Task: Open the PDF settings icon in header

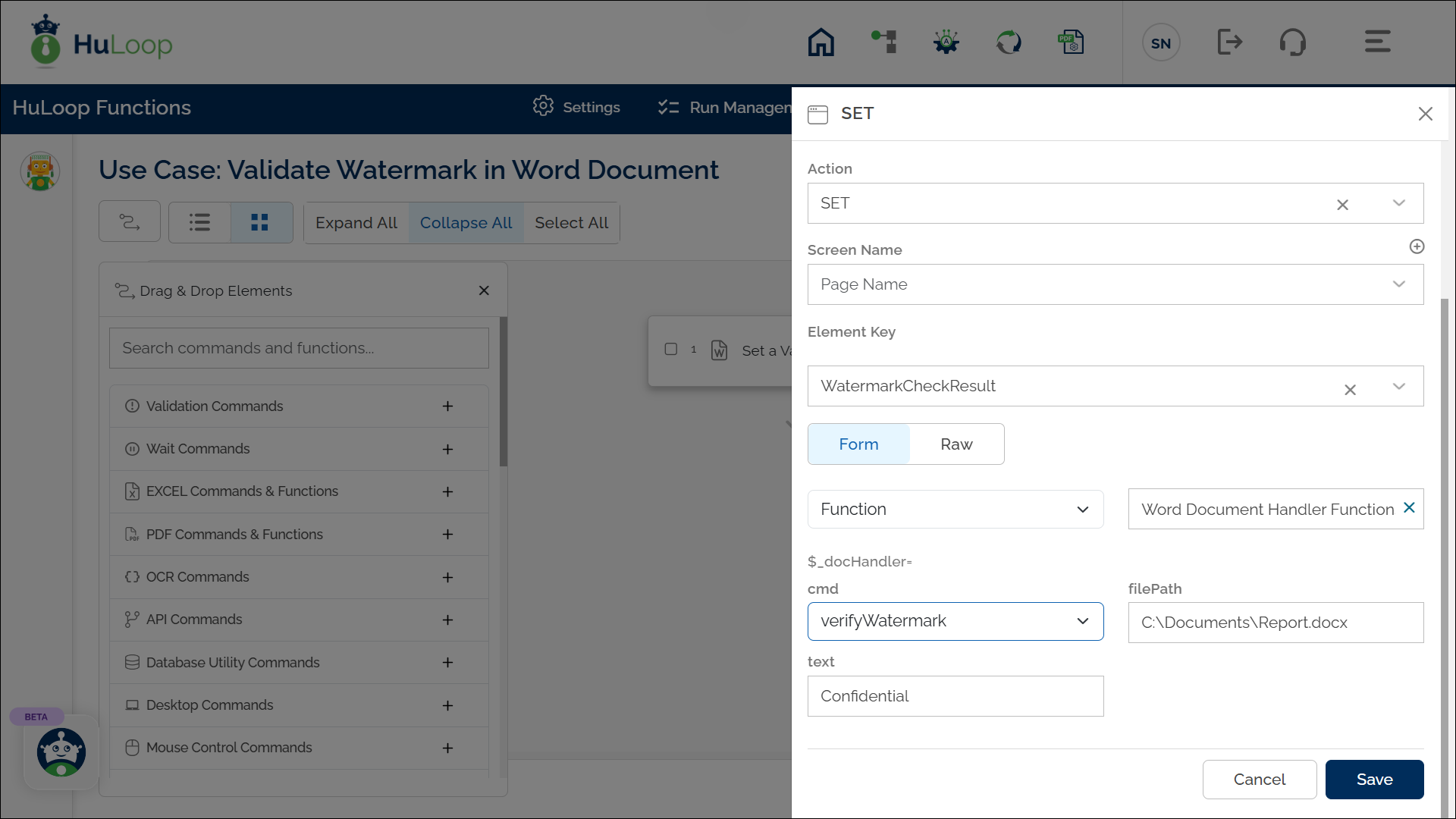Action: (1071, 42)
